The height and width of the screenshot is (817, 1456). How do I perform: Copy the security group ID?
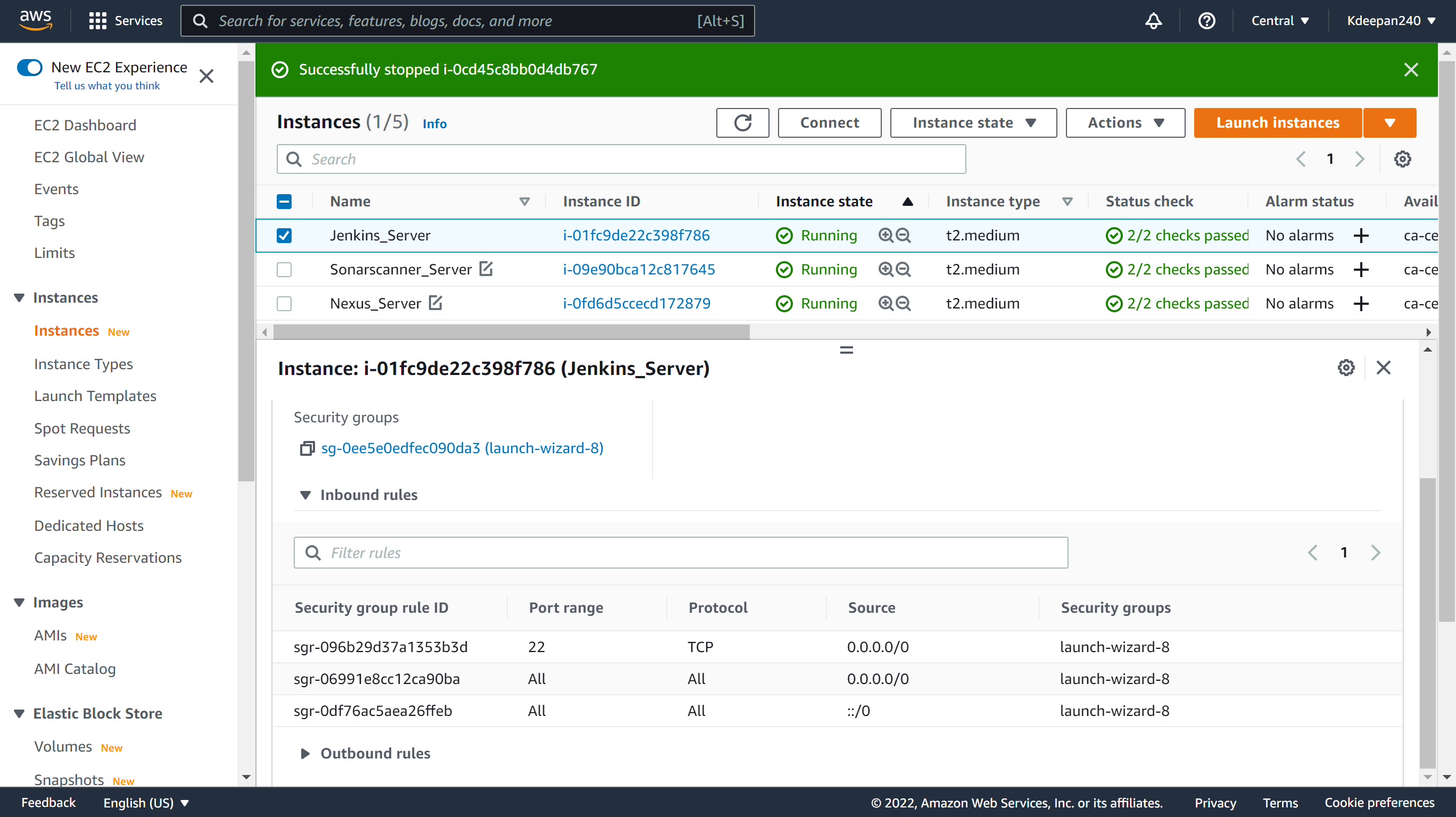[307, 448]
